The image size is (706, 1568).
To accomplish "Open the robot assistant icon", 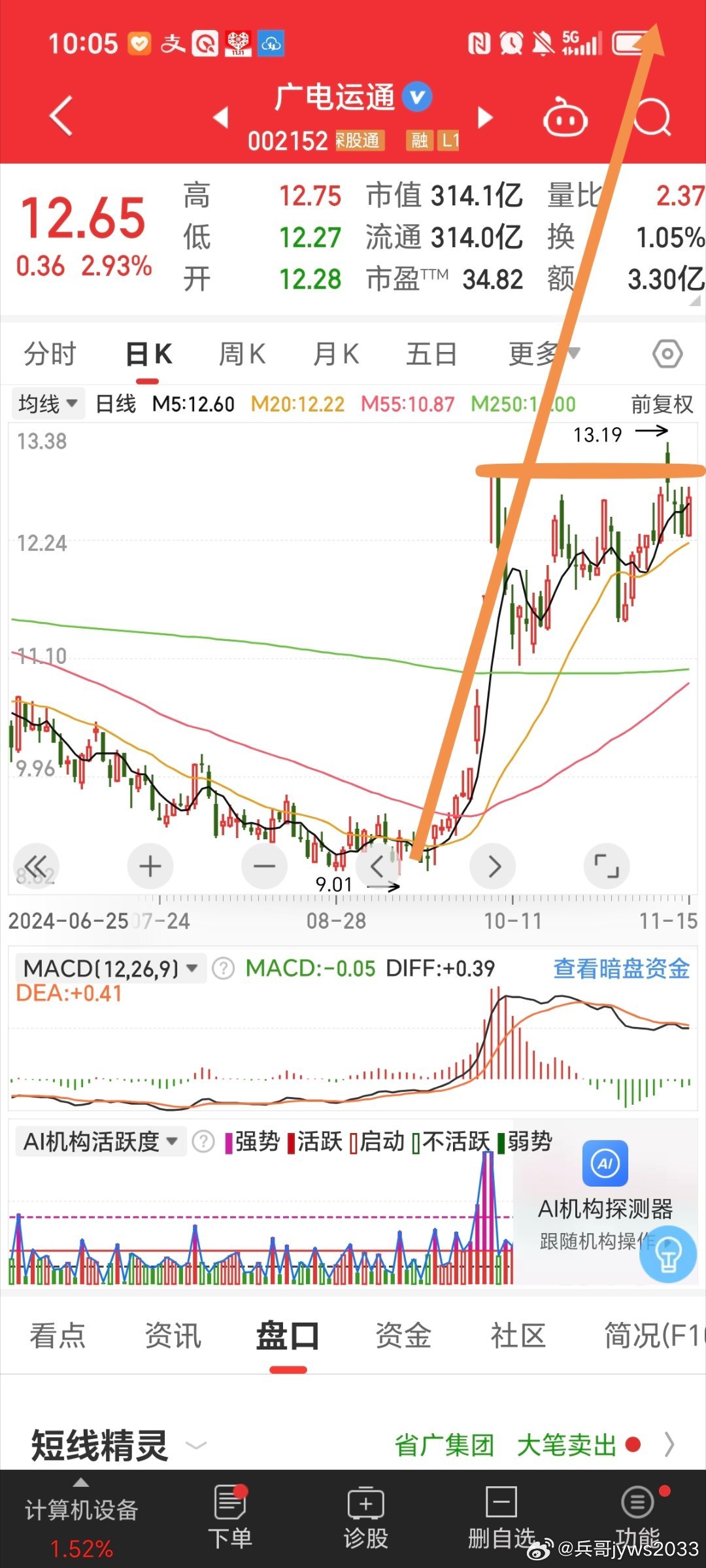I will [x=565, y=118].
